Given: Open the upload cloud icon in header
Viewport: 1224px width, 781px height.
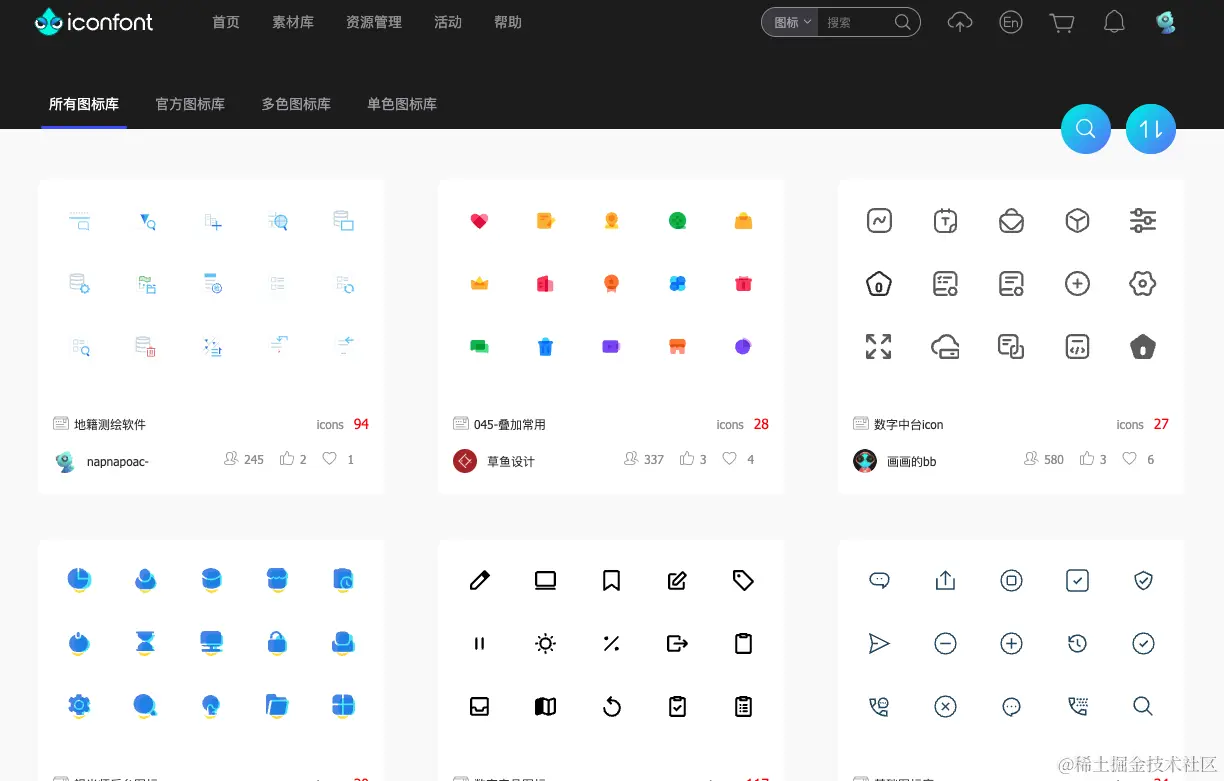Looking at the screenshot, I should [x=960, y=22].
